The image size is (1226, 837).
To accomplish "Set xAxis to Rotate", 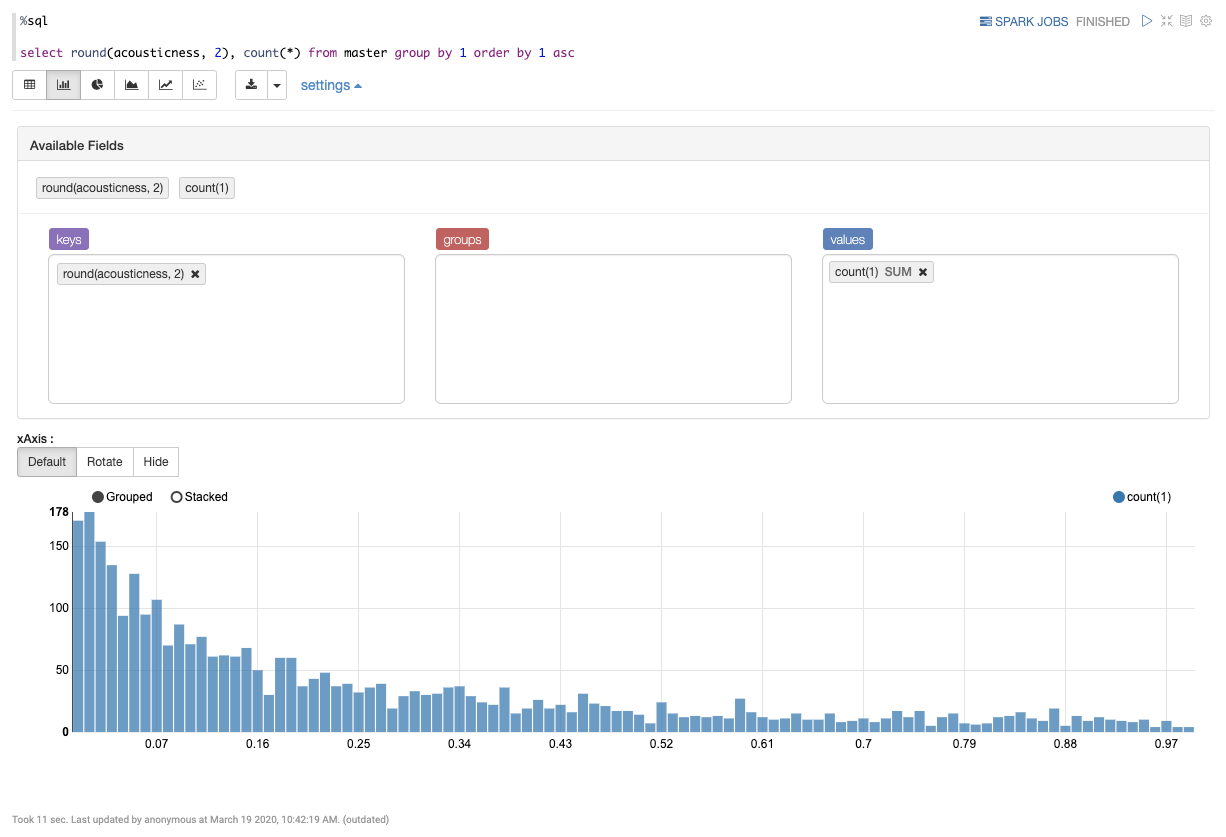I will 105,462.
